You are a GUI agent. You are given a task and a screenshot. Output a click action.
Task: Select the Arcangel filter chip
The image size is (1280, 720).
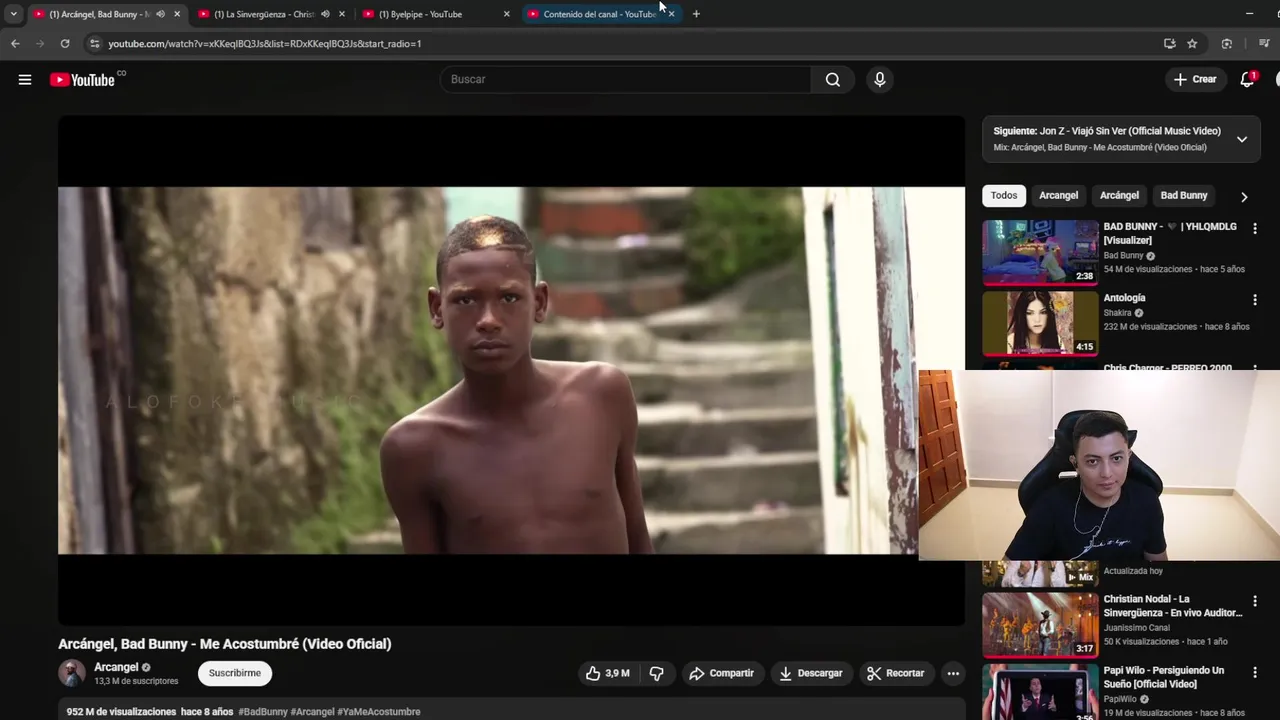tap(1058, 196)
